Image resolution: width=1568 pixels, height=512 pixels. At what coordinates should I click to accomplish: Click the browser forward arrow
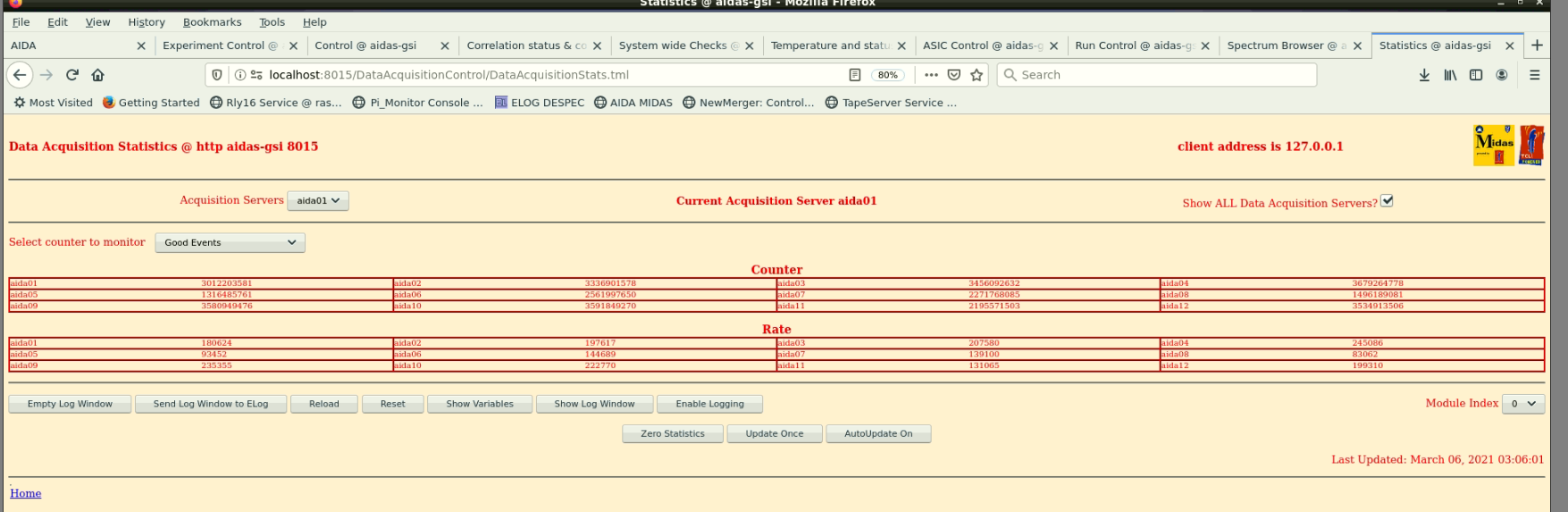coord(46,75)
